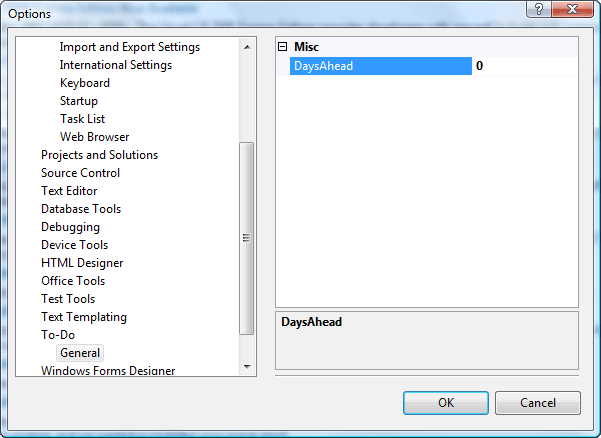
Task: Select Web Browser options
Action: coord(95,137)
